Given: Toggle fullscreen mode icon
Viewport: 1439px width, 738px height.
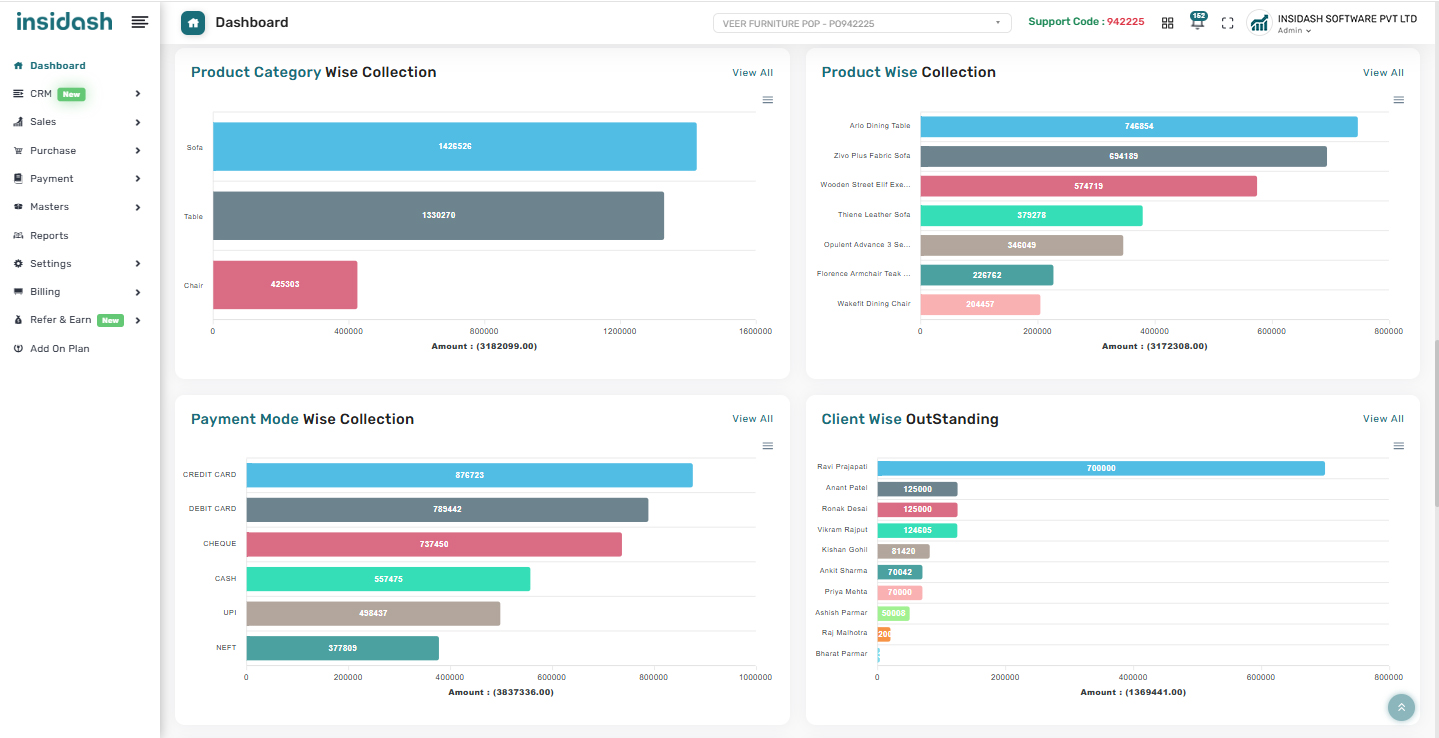Looking at the screenshot, I should pos(1228,23).
